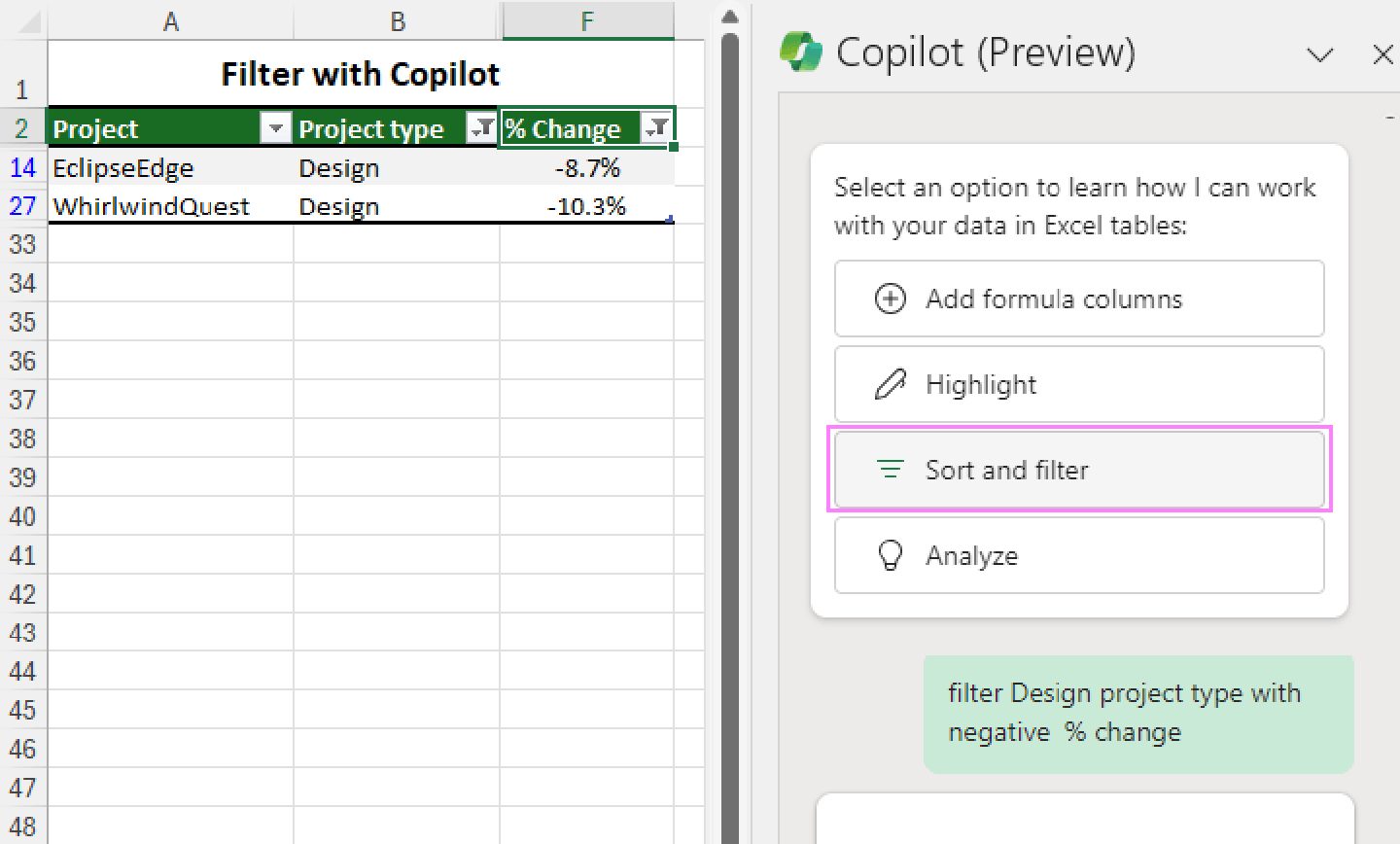Open the Project column filter dropdown
The image size is (1400, 844).
tap(276, 127)
